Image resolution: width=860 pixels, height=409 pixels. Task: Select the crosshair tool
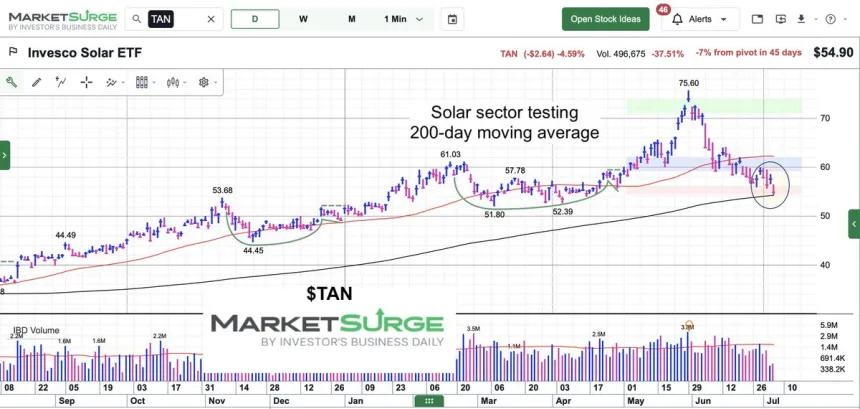click(x=87, y=82)
